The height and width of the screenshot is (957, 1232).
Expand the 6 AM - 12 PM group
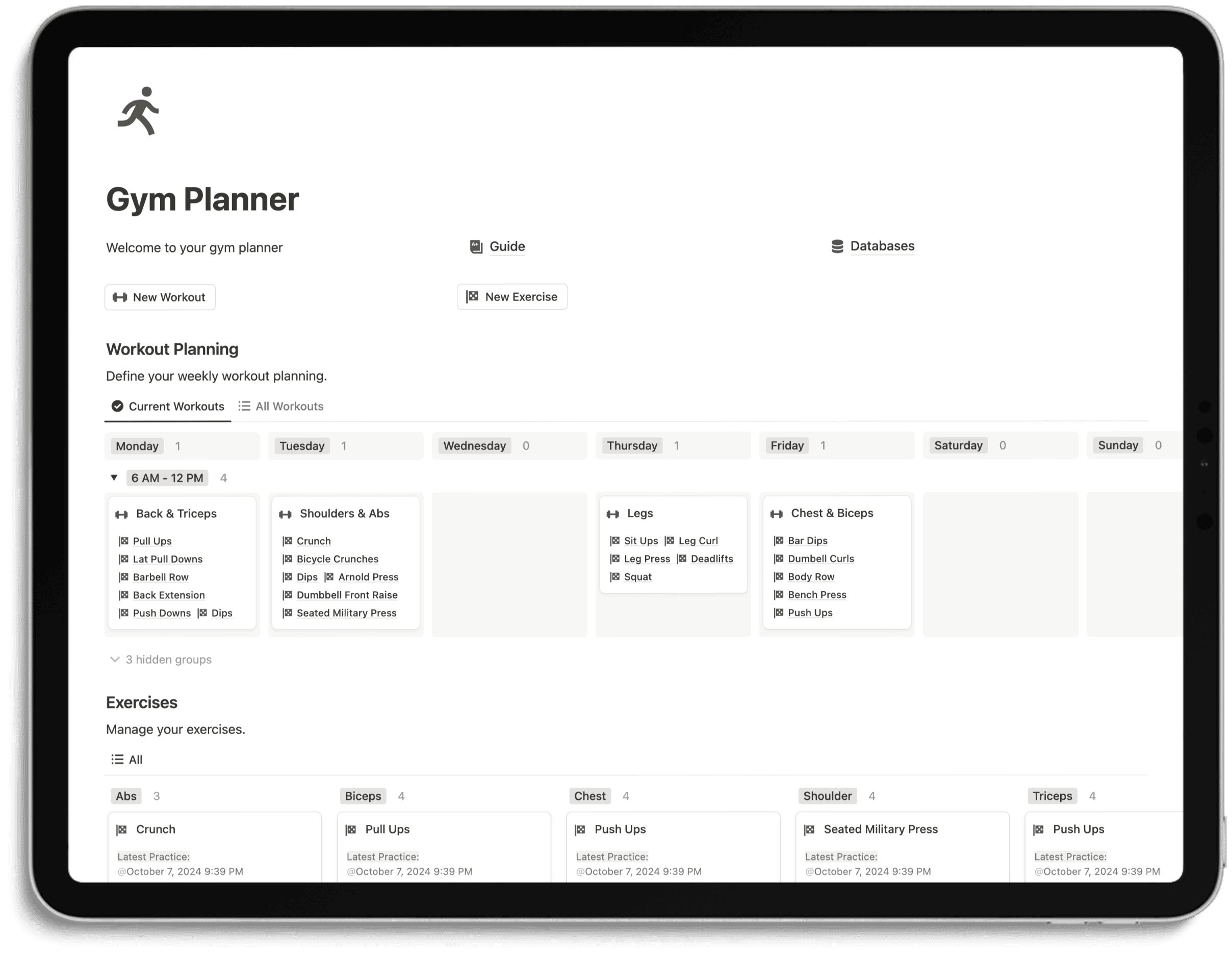[x=117, y=477]
